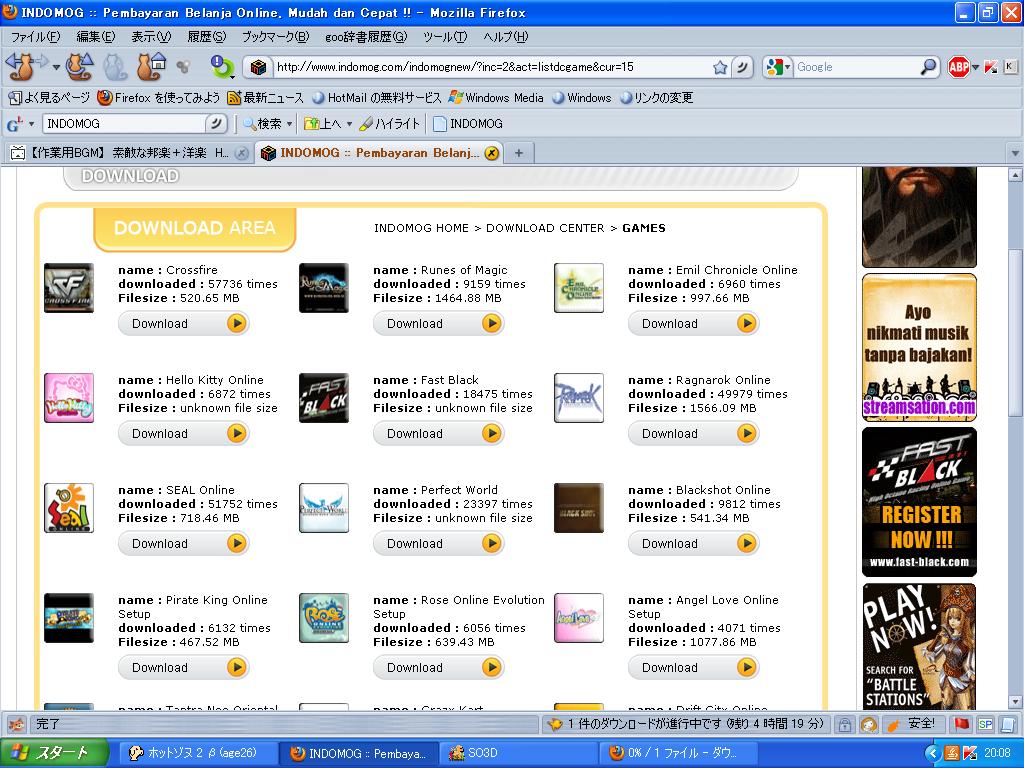Click the SP icon in status bar
This screenshot has width=1024, height=768.
985,724
